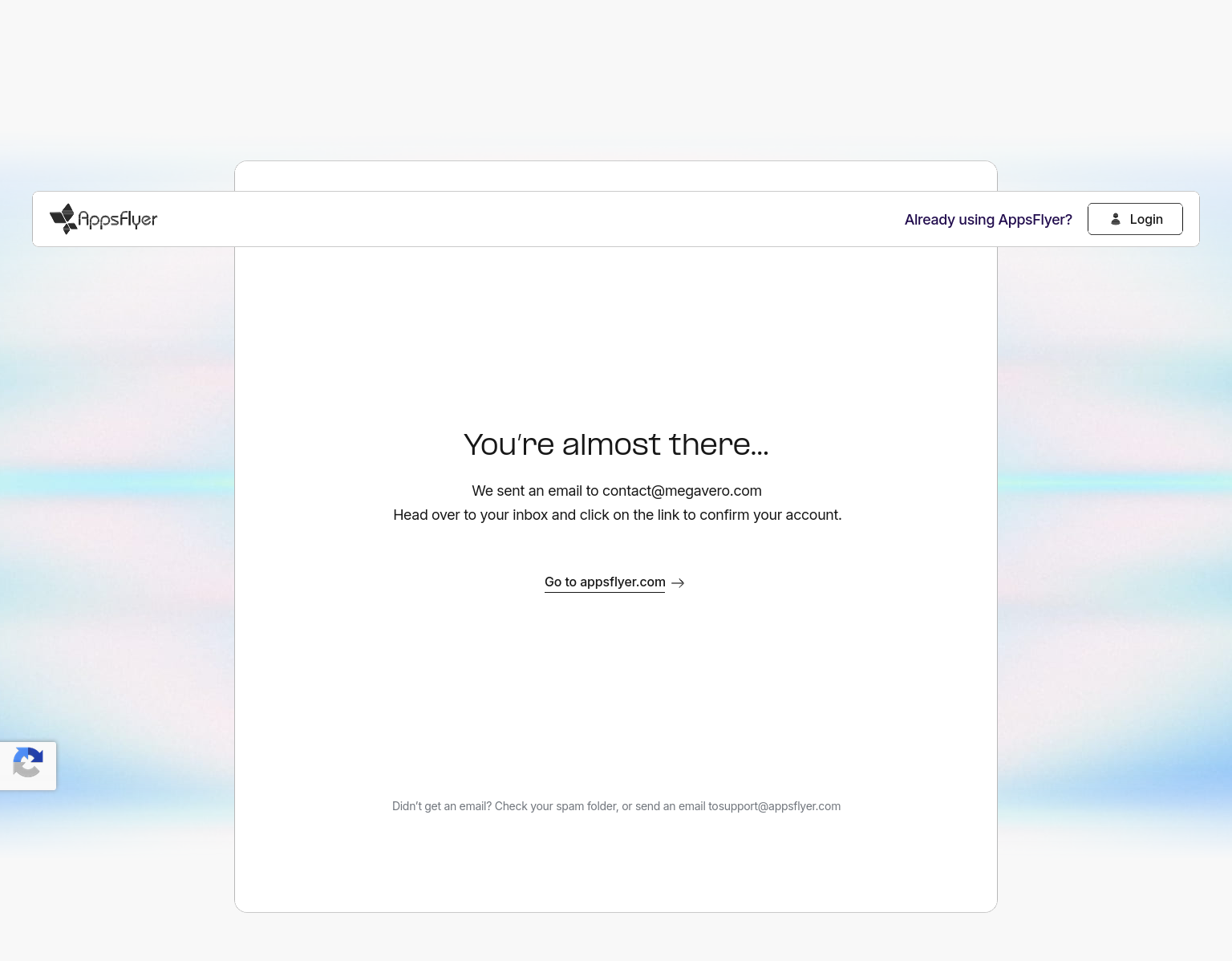
Task: Click the AppsFlyer leaf logo emblem
Action: click(63, 219)
